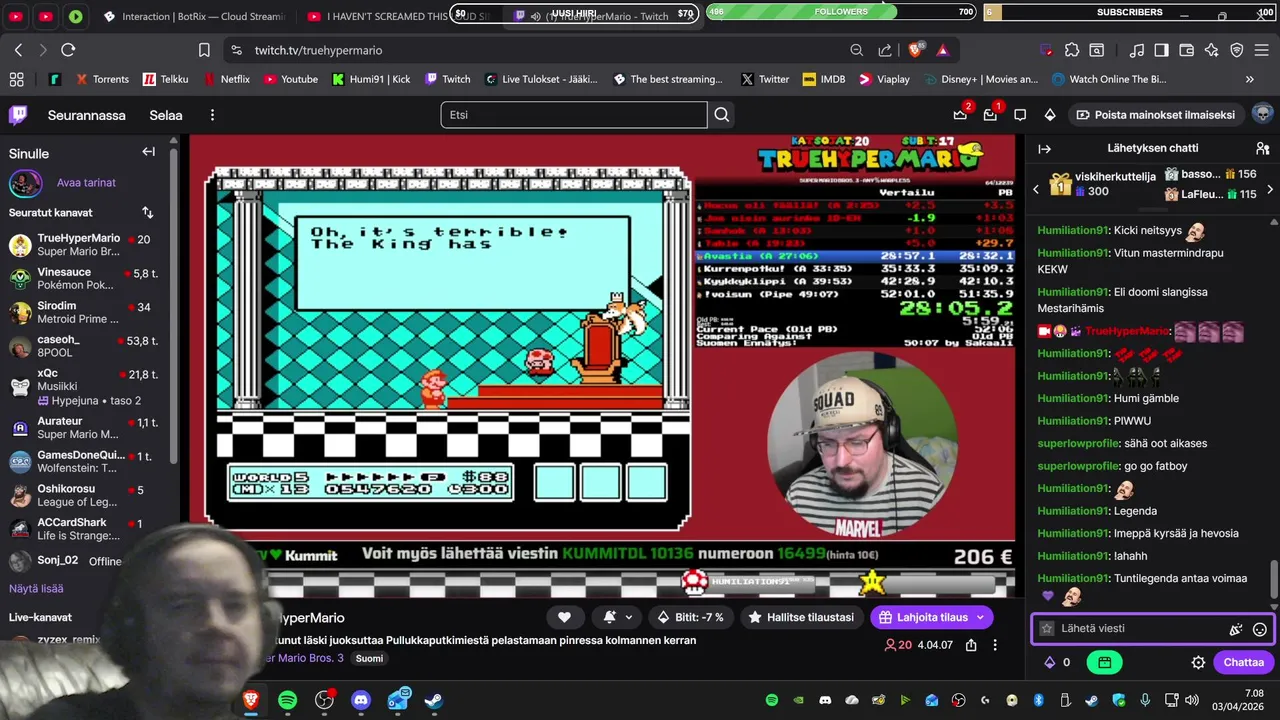This screenshot has height=720, width=1280.
Task: Open the browser playlist music note icon
Action: [1137, 50]
